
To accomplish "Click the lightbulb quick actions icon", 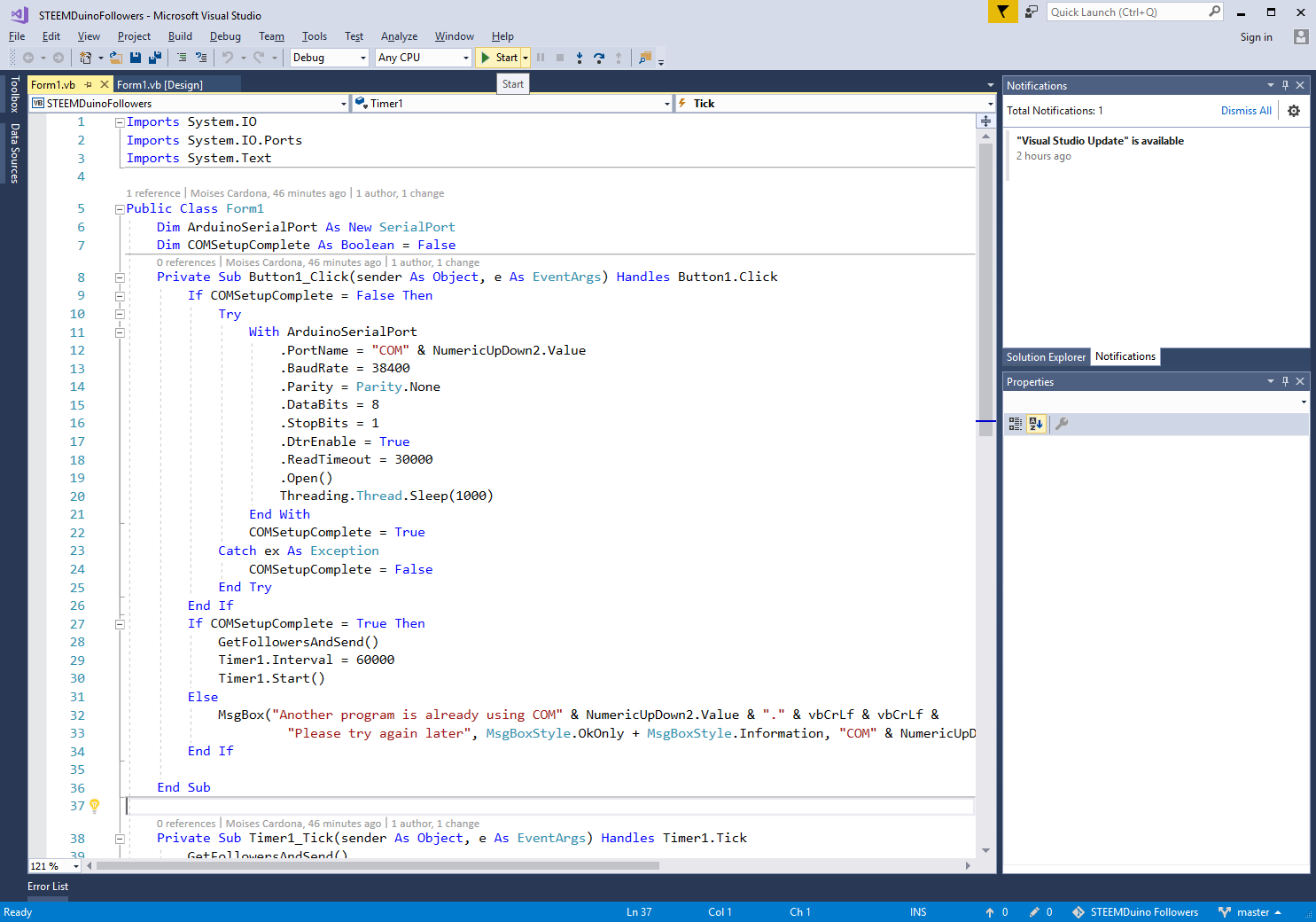I will coord(95,806).
